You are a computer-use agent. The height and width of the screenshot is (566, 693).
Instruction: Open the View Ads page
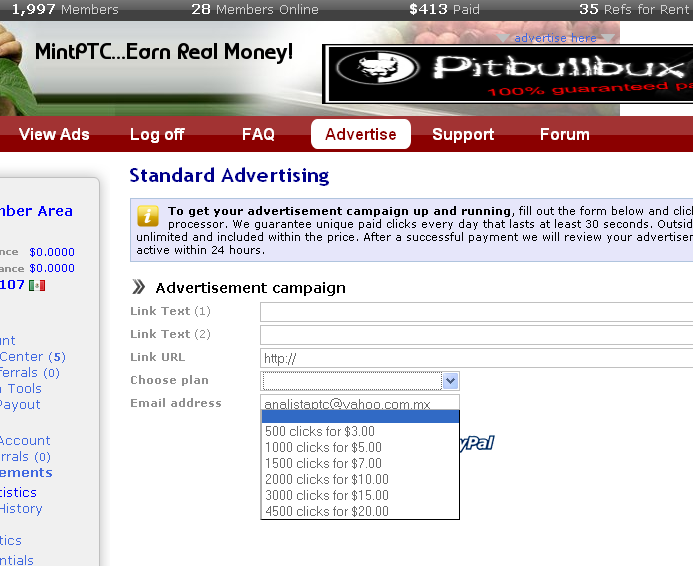pyautogui.click(x=54, y=134)
